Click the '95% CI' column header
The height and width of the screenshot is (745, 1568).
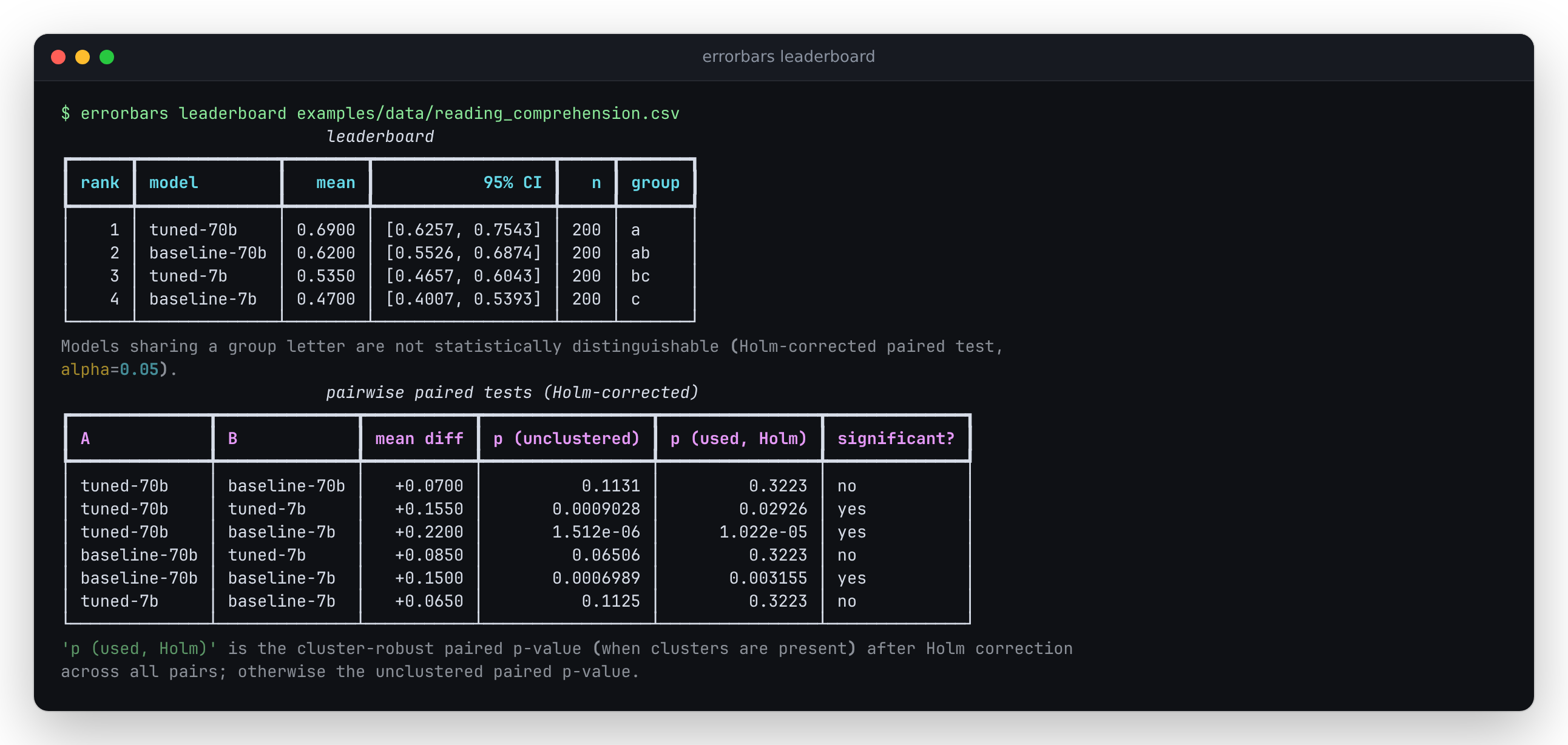point(513,183)
